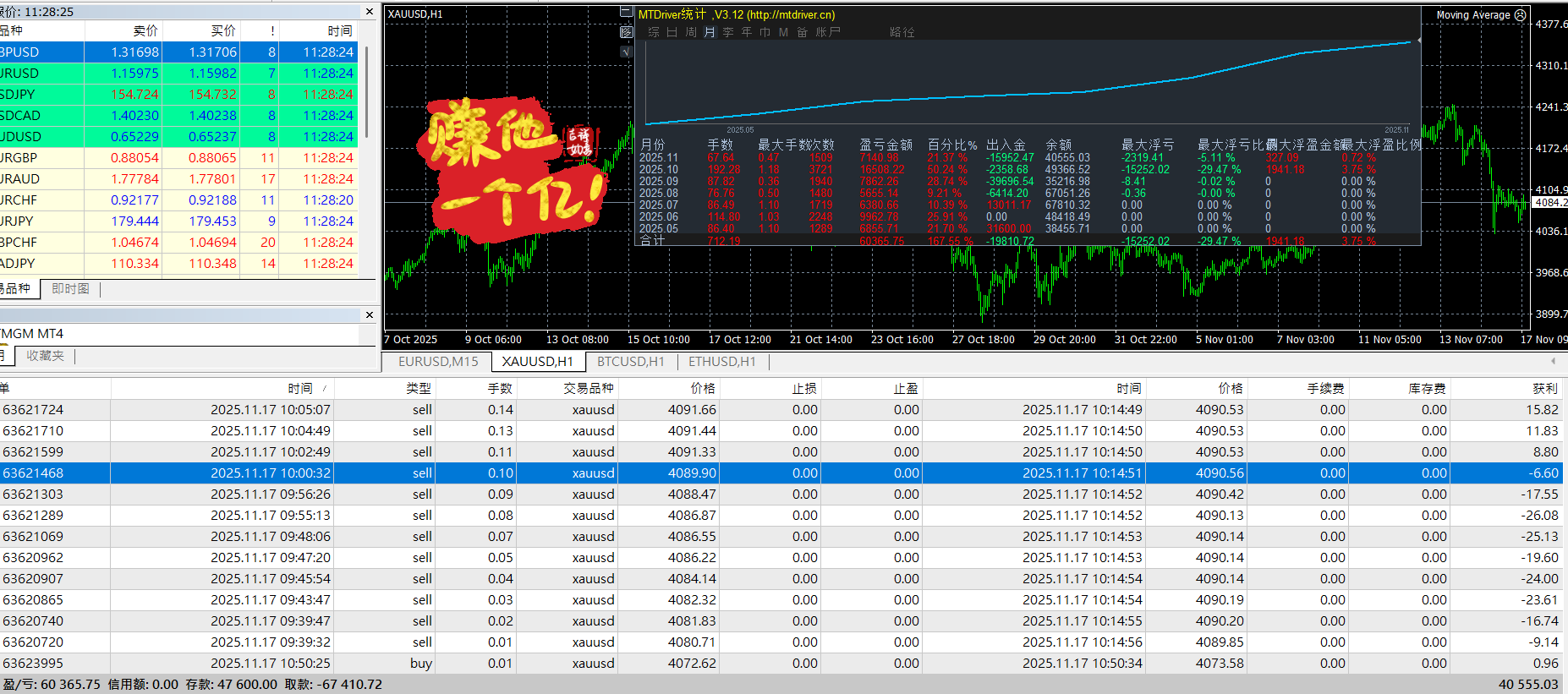Select the CADJPY row priced 110.334

pyautogui.click(x=178, y=264)
